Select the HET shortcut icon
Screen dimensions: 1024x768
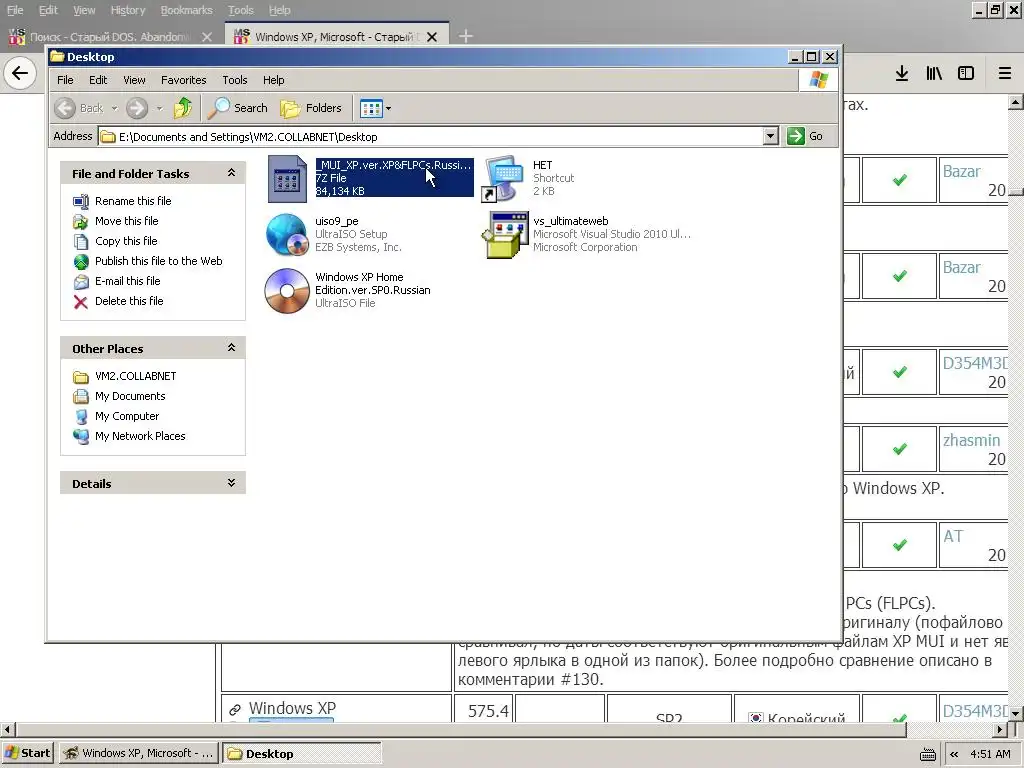click(x=504, y=178)
